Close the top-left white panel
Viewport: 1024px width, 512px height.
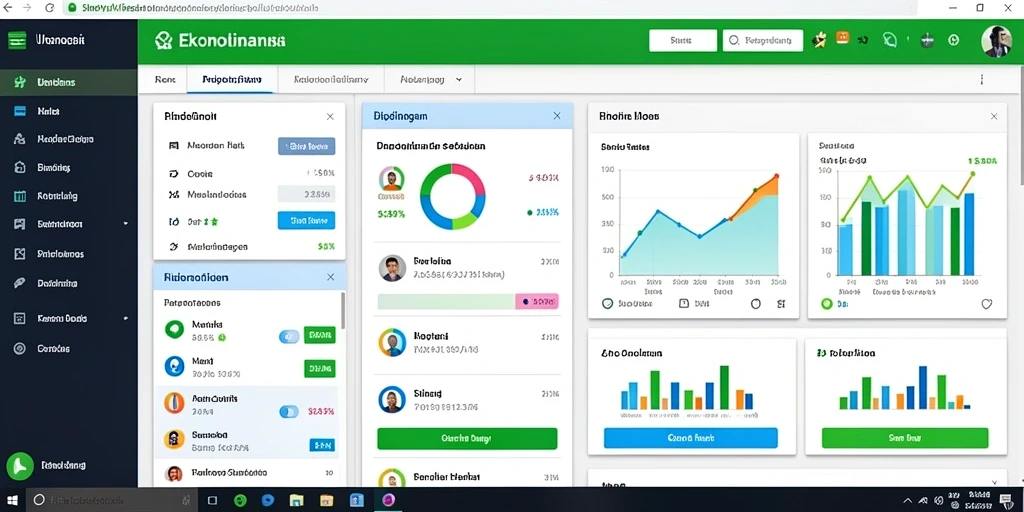(330, 117)
